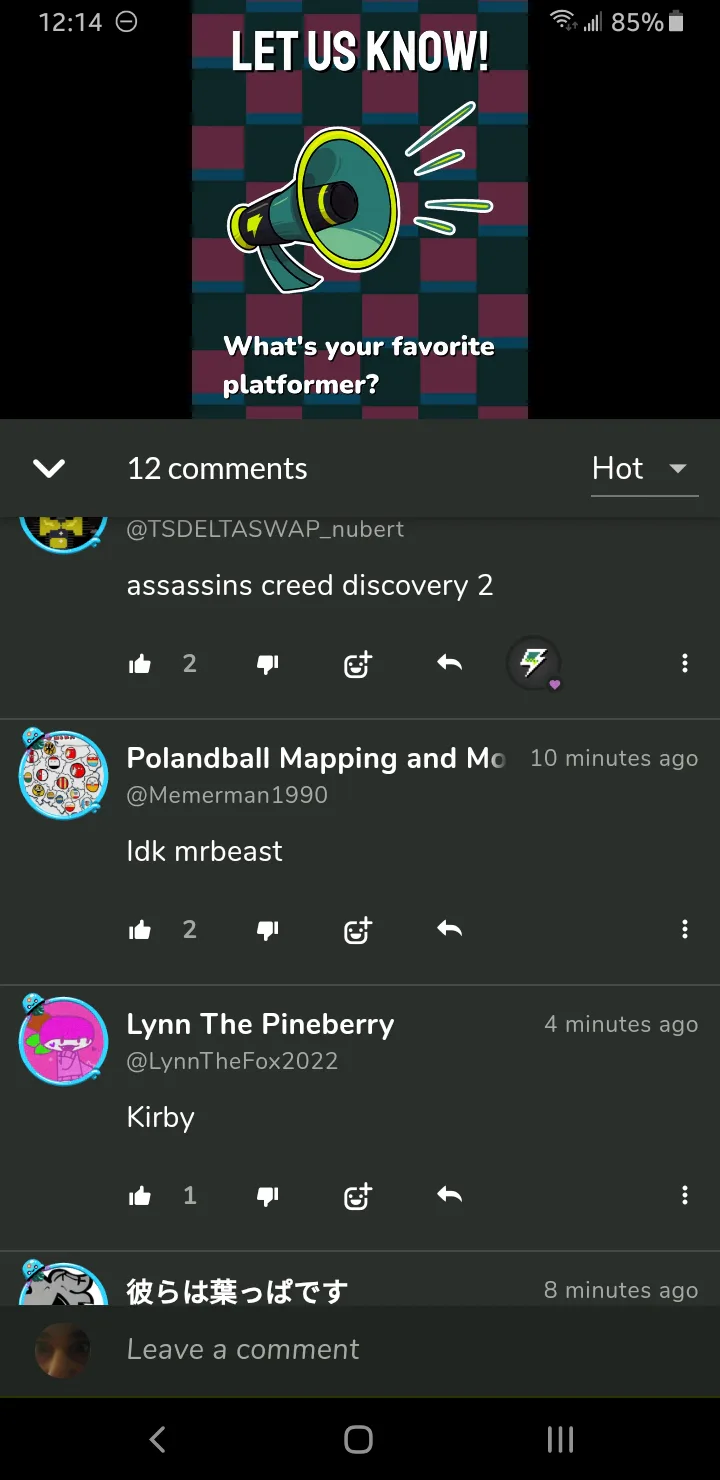
Task: Open three-dot menu on assassins creed comment
Action: (685, 664)
